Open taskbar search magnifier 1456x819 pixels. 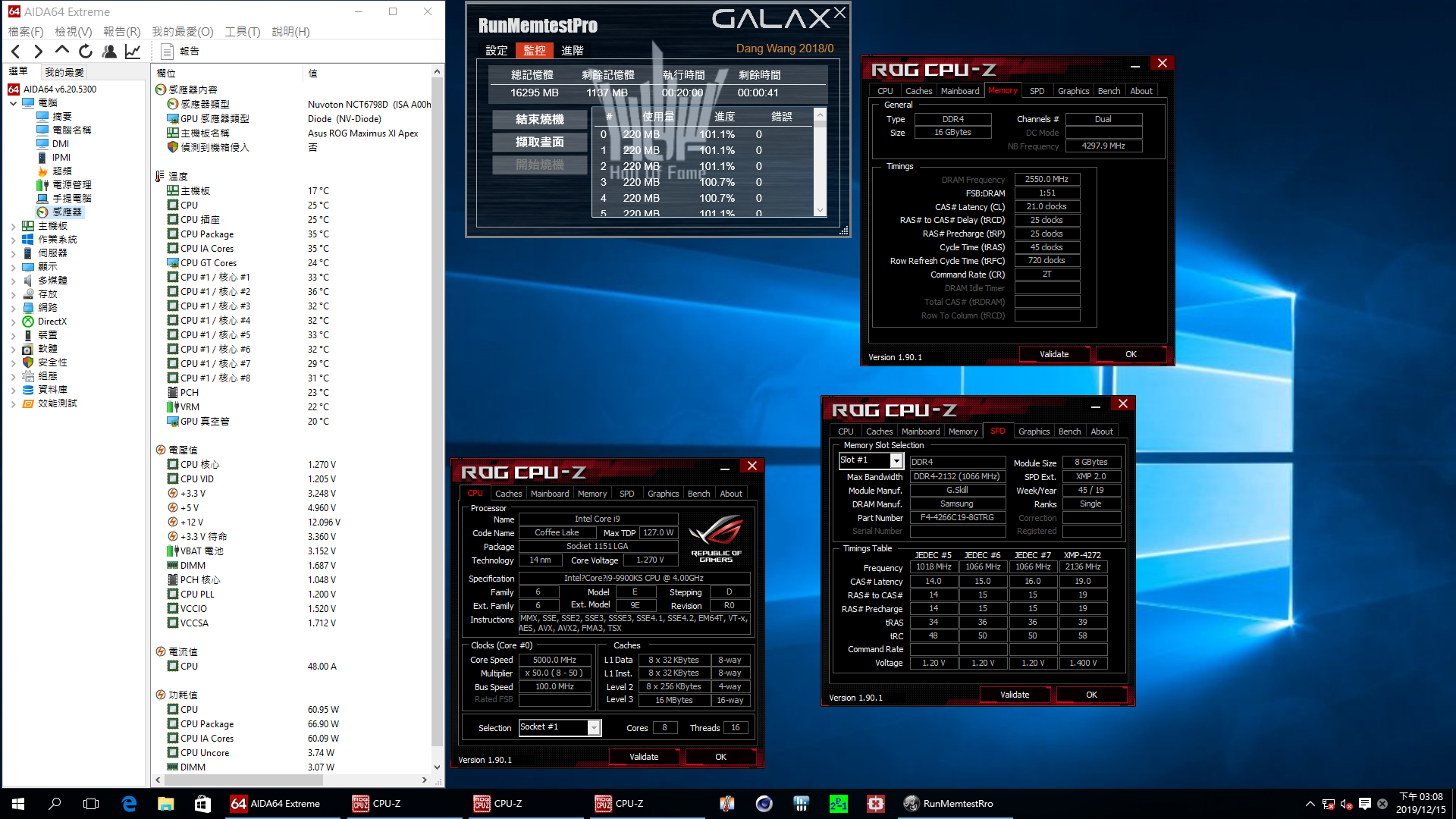click(x=55, y=804)
